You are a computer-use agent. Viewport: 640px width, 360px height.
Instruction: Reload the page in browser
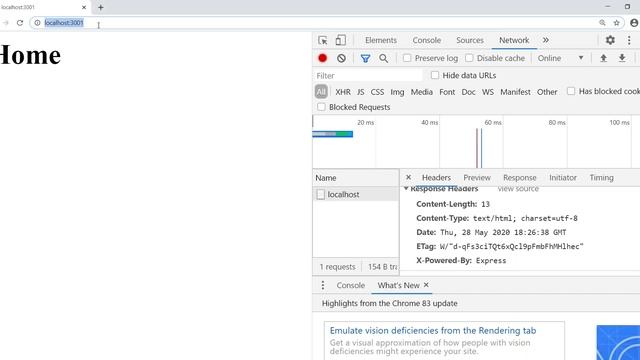pyautogui.click(x=20, y=23)
